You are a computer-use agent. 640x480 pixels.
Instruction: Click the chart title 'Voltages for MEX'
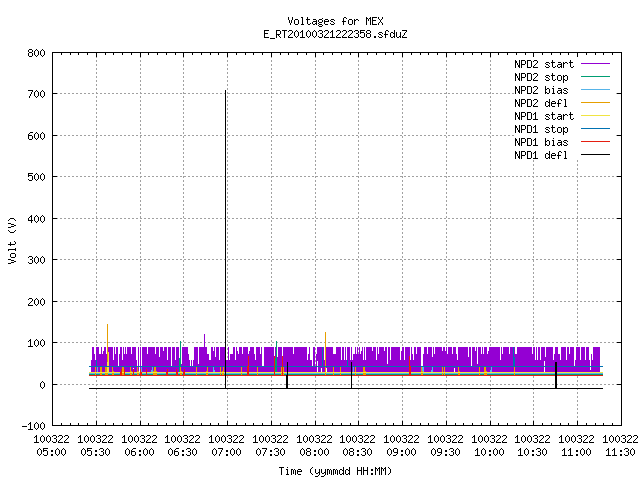(x=335, y=21)
